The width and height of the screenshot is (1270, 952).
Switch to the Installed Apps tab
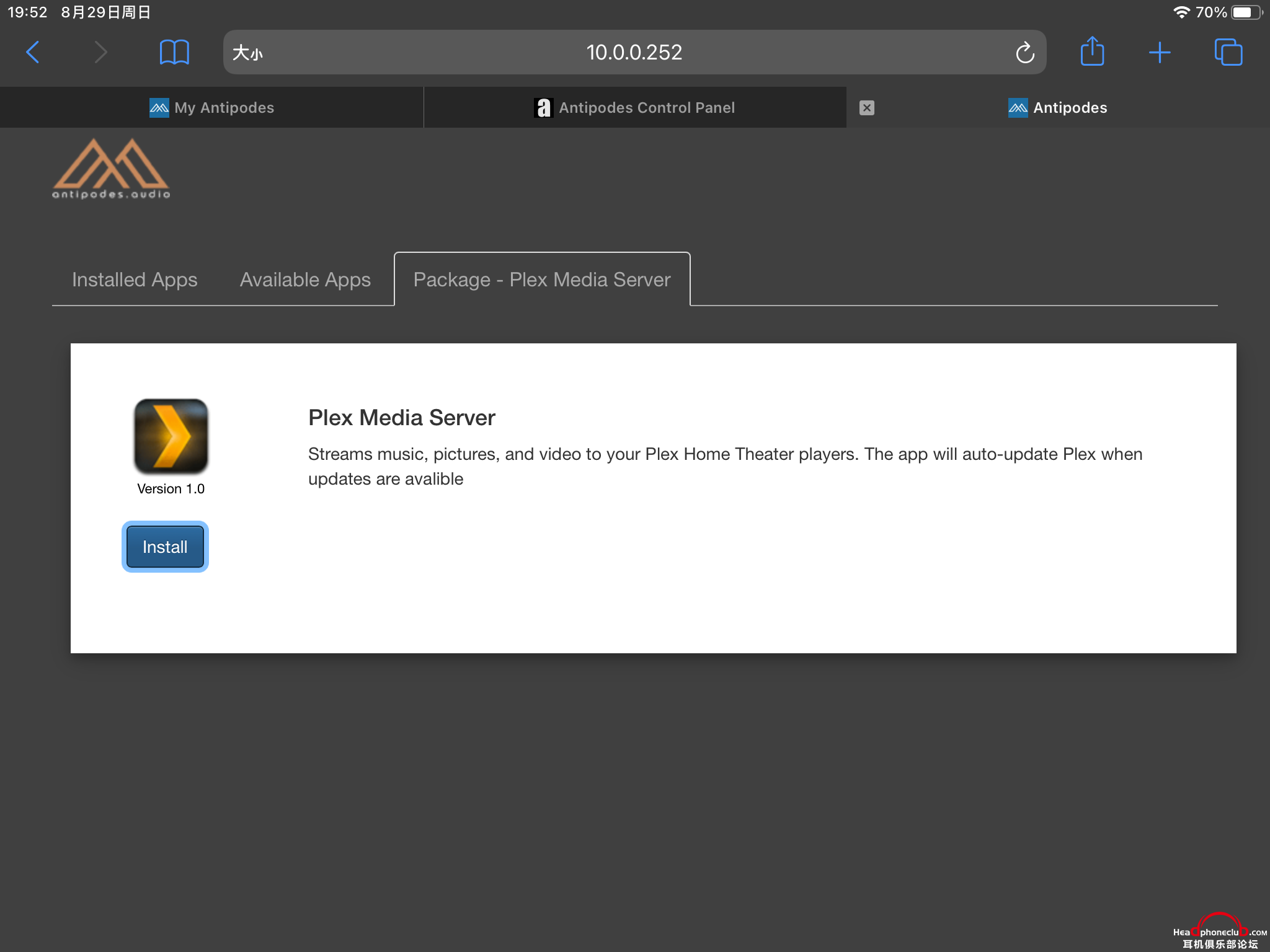(x=135, y=279)
